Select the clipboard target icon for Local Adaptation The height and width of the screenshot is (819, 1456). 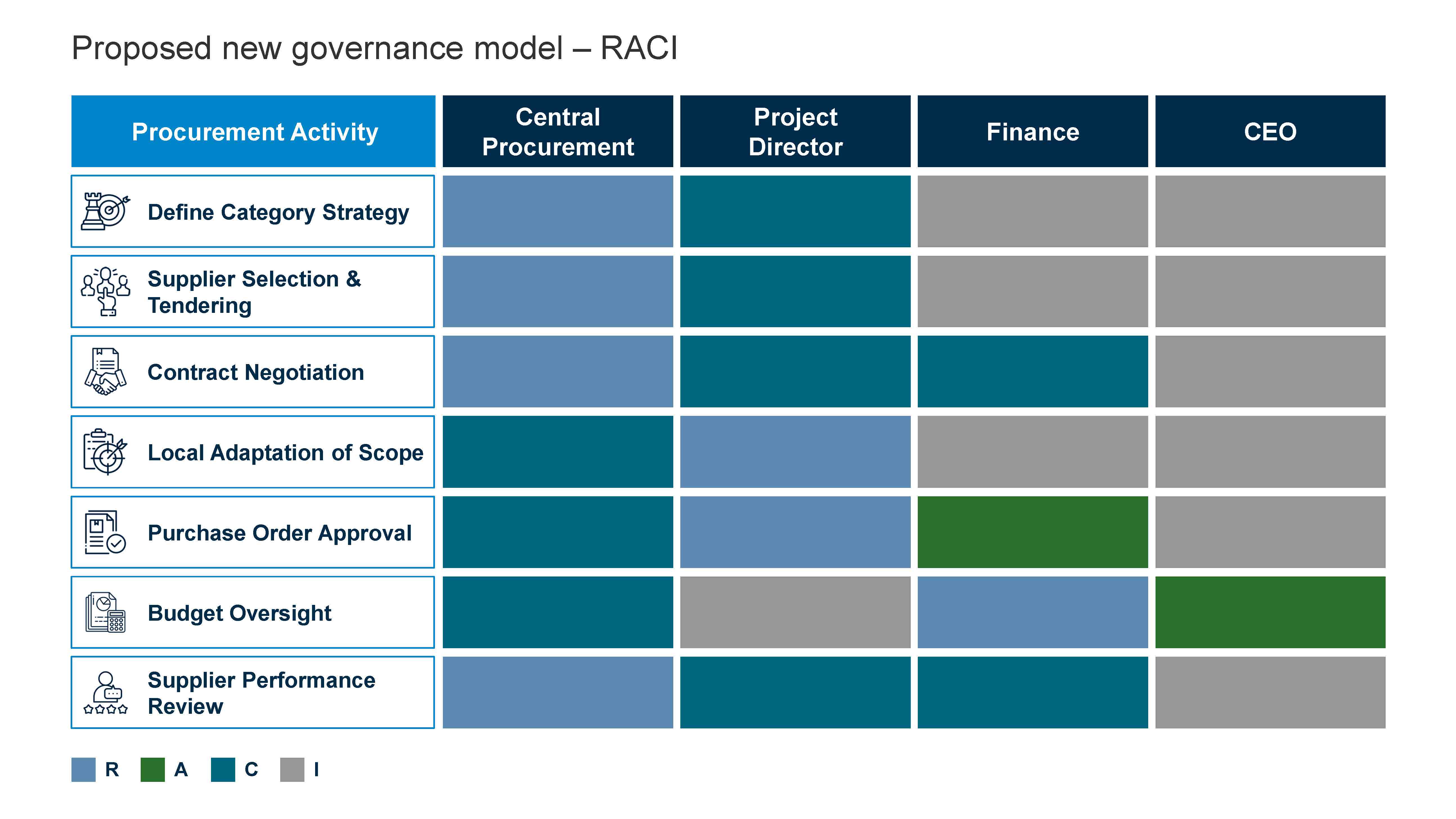click(105, 452)
